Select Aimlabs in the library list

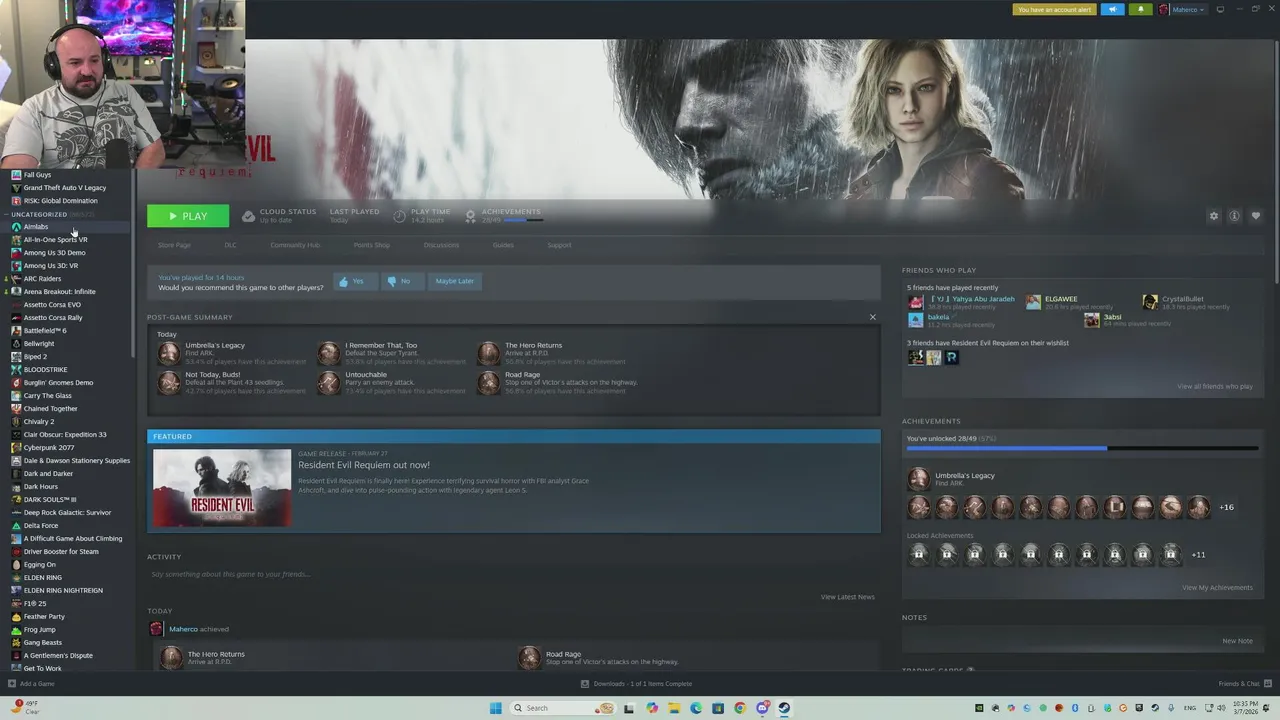[35, 227]
